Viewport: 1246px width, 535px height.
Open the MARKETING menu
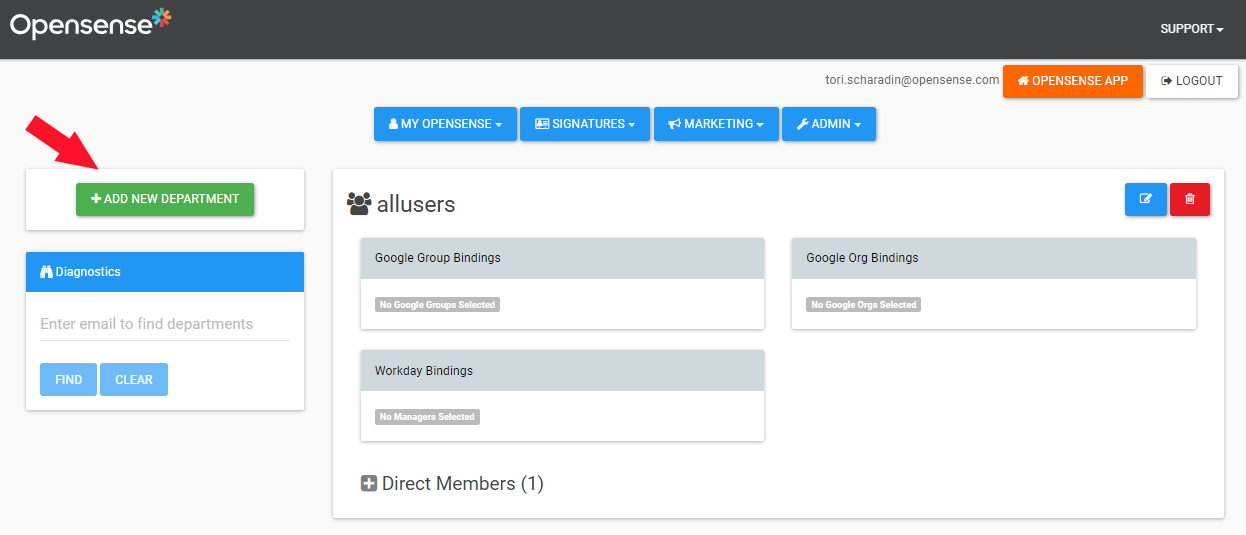click(716, 124)
